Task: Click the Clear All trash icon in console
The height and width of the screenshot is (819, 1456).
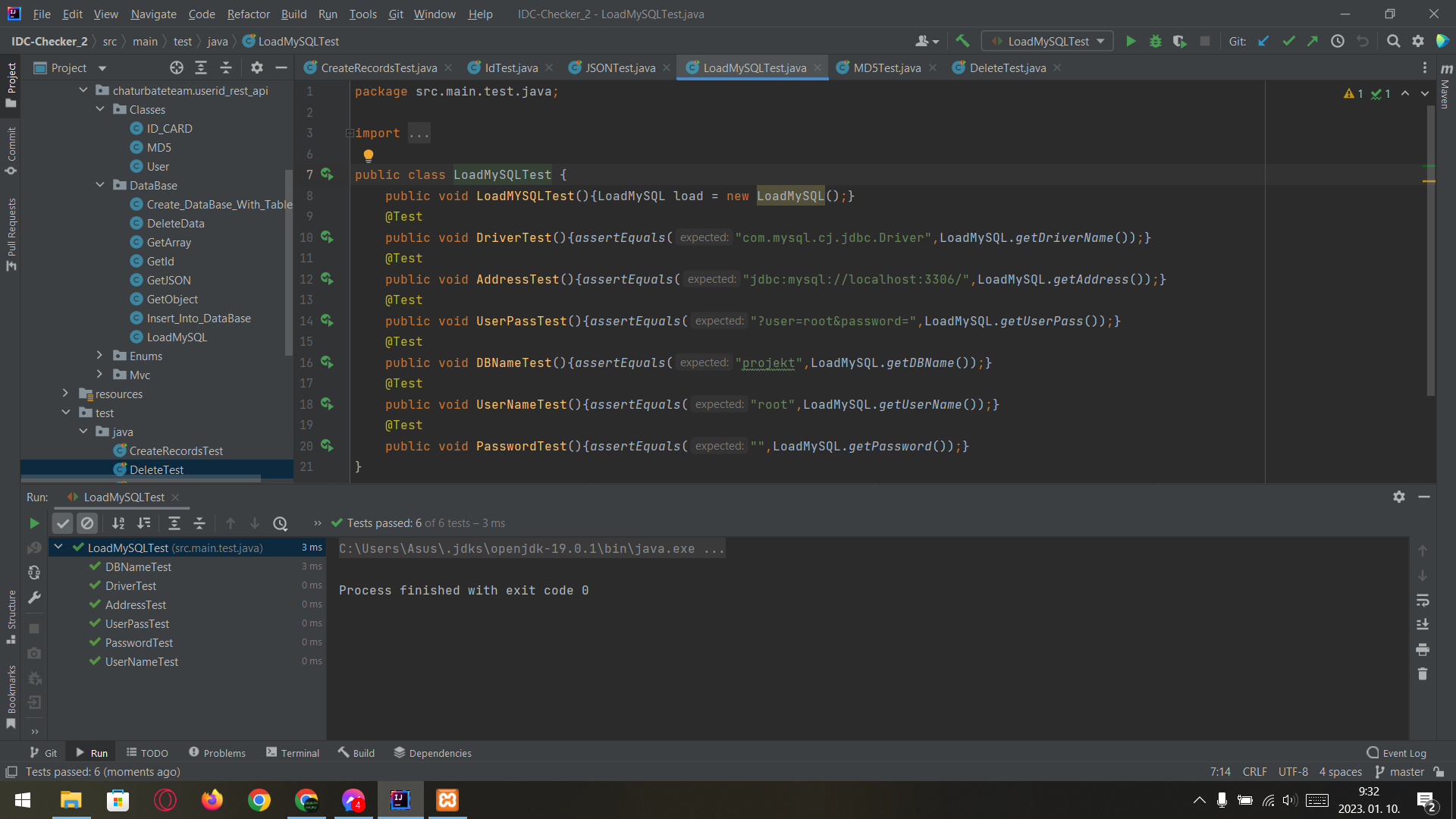Action: pyautogui.click(x=1423, y=674)
